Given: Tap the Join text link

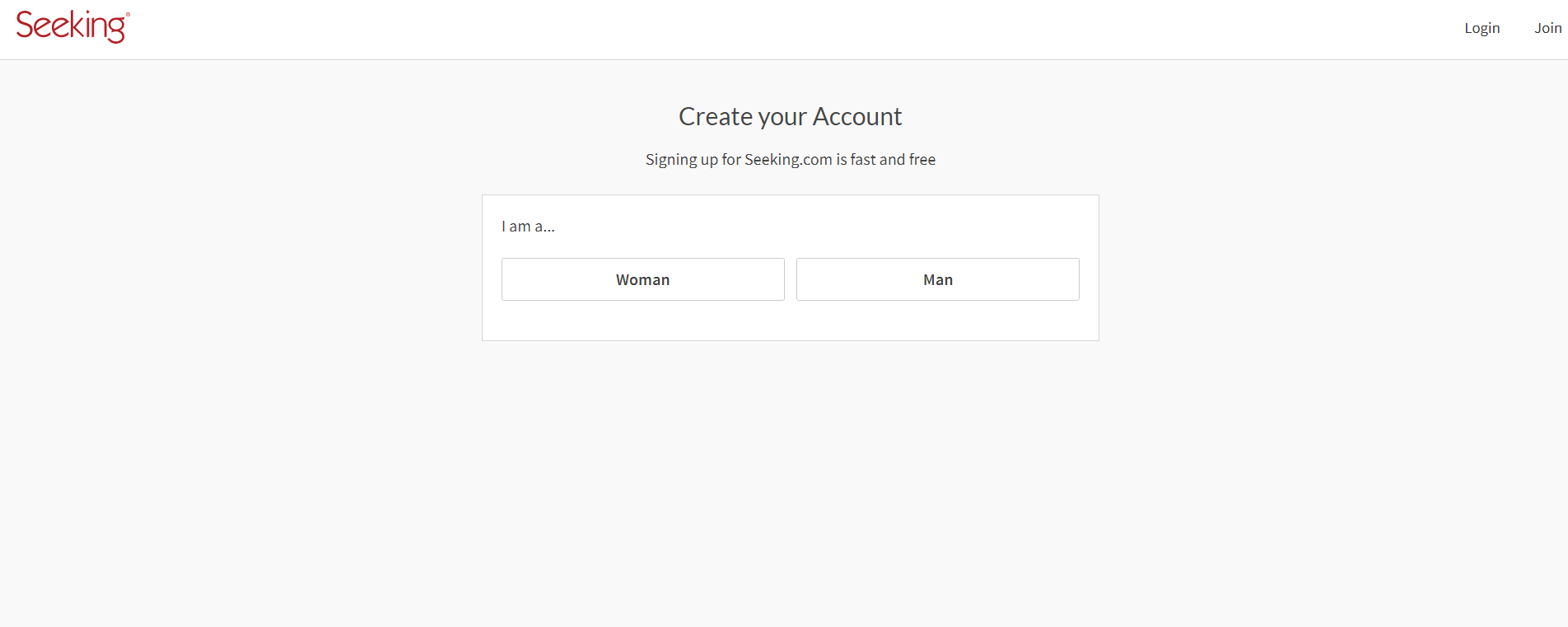Looking at the screenshot, I should [x=1547, y=28].
